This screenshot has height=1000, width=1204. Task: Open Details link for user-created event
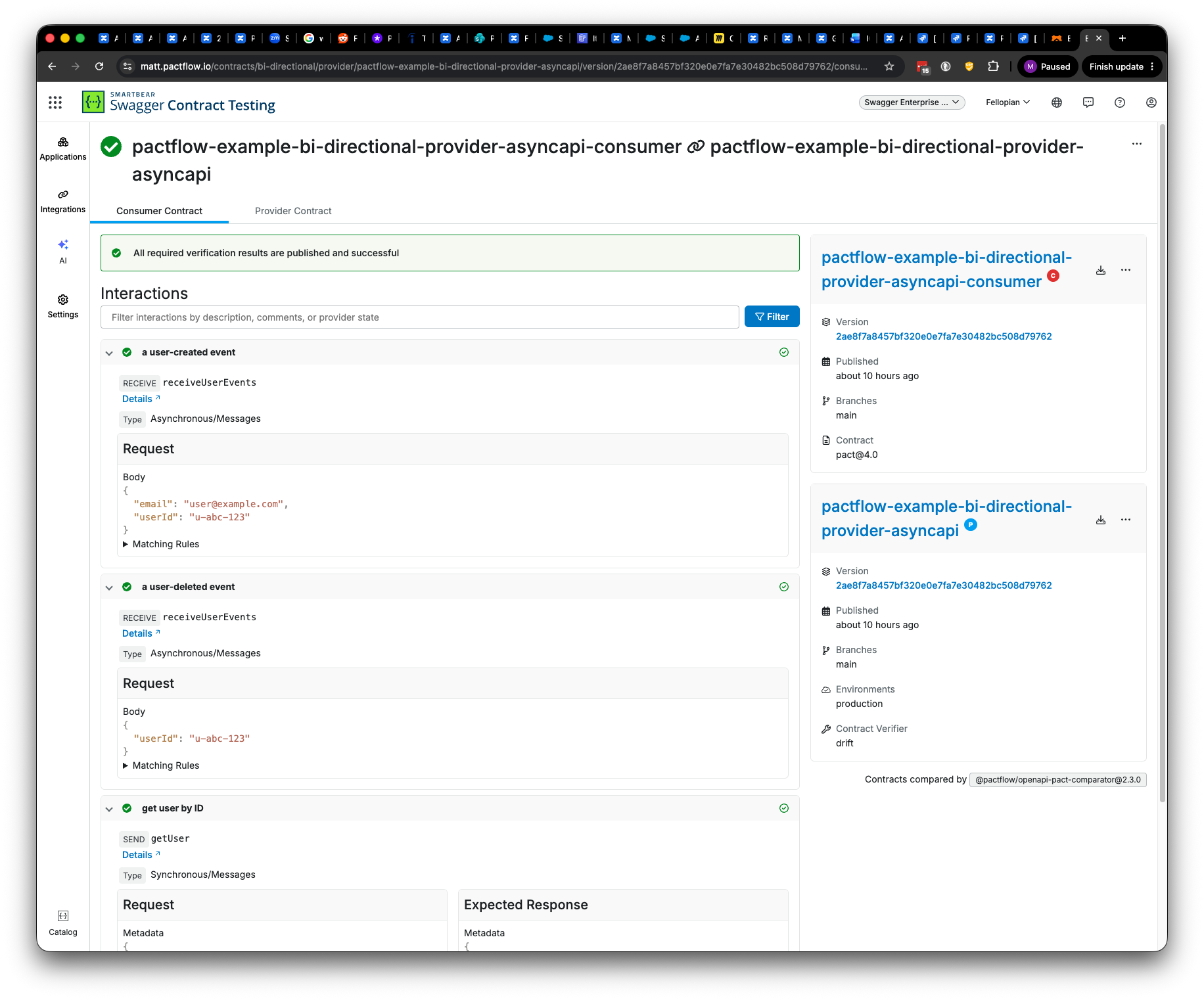coord(141,399)
